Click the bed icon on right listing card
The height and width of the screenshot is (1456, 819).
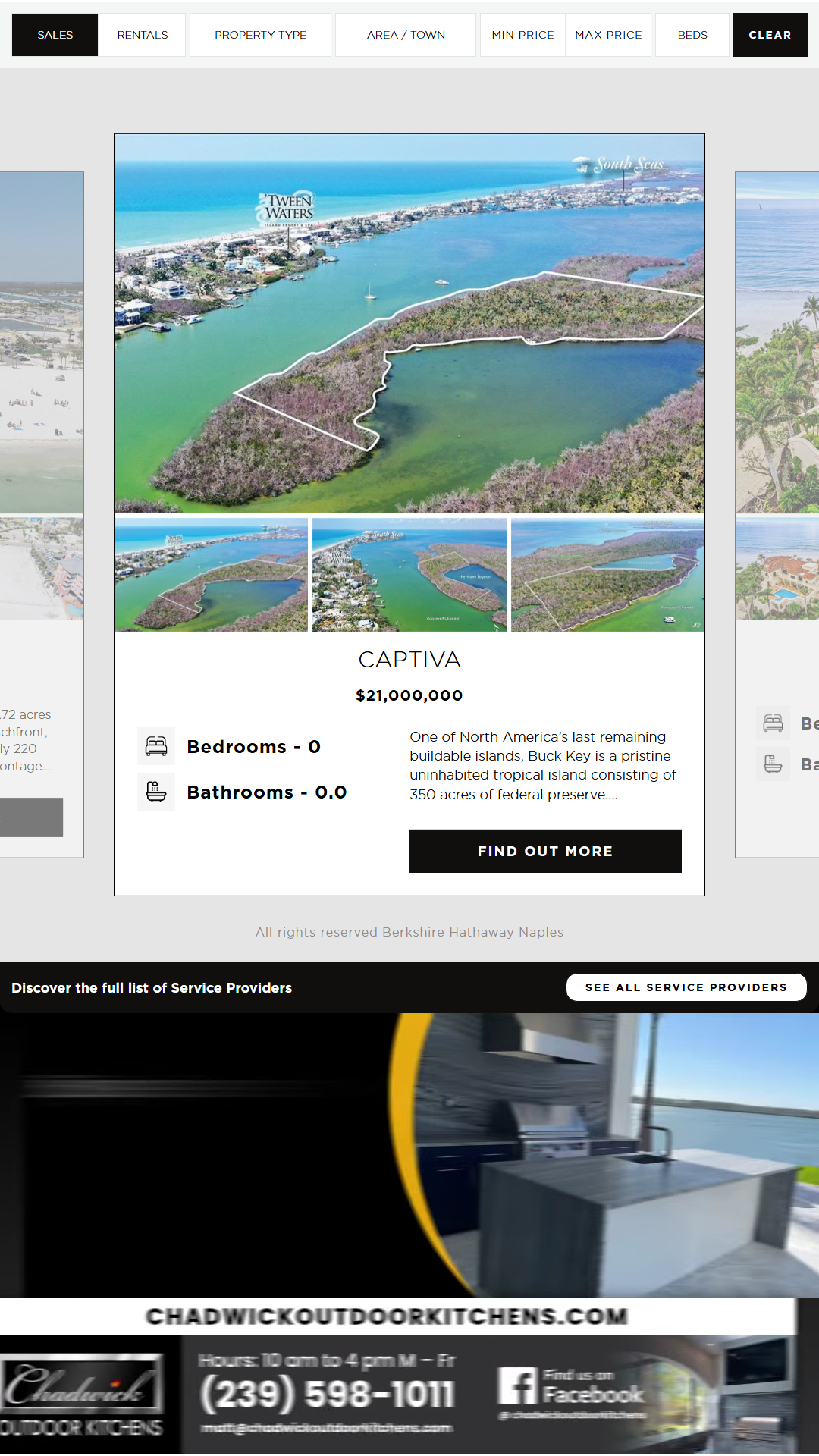point(773,723)
